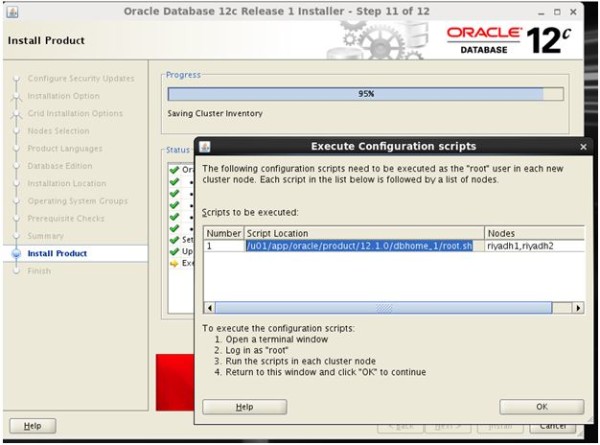Screen dimensions: 600x445
Task: Click the 95% installation progress bar
Action: [x=365, y=94]
